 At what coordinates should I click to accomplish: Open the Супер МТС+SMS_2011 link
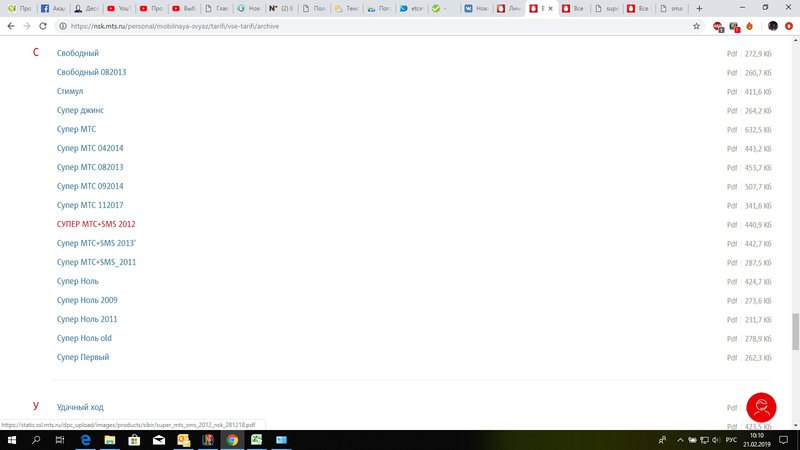(x=96, y=262)
